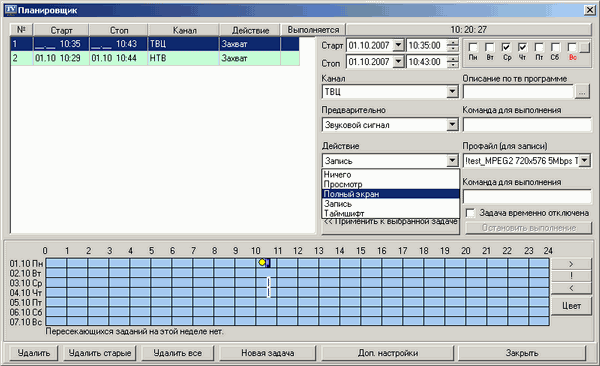Go to next week with '>' button
Viewport: 600px width, 366px height.
pyautogui.click(x=571, y=264)
